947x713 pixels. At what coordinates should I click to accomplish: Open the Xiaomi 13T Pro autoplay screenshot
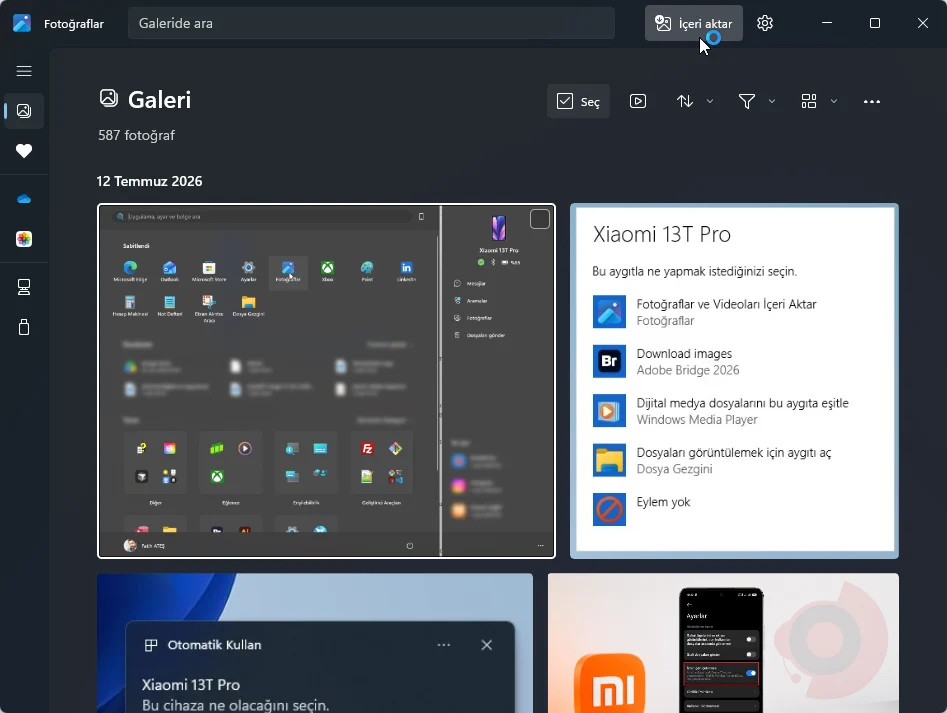[734, 381]
